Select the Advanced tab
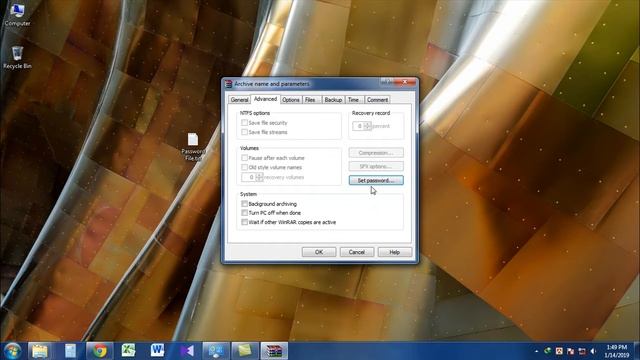The width and height of the screenshot is (640, 360). [265, 99]
